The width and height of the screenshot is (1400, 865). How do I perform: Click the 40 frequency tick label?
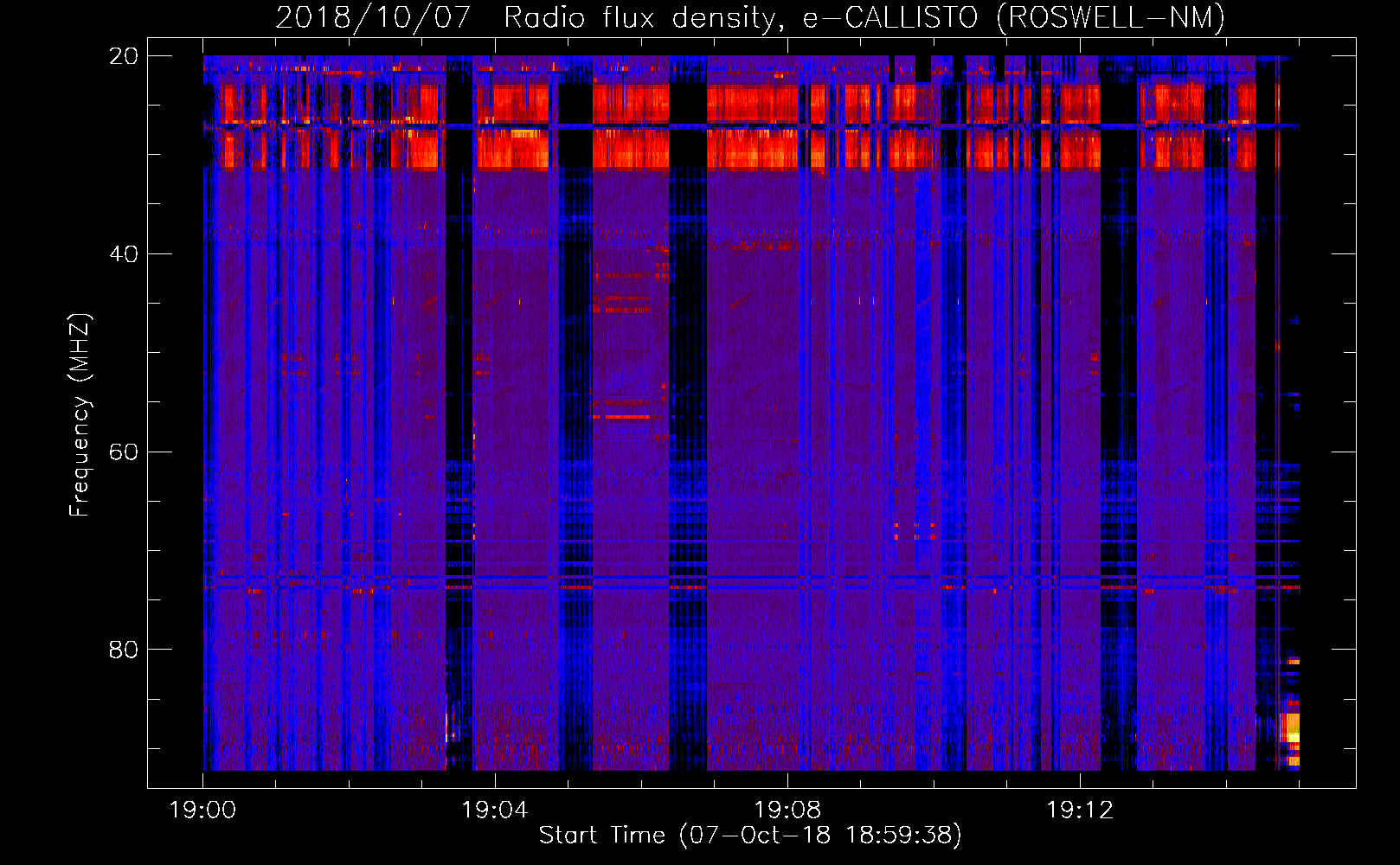124,254
